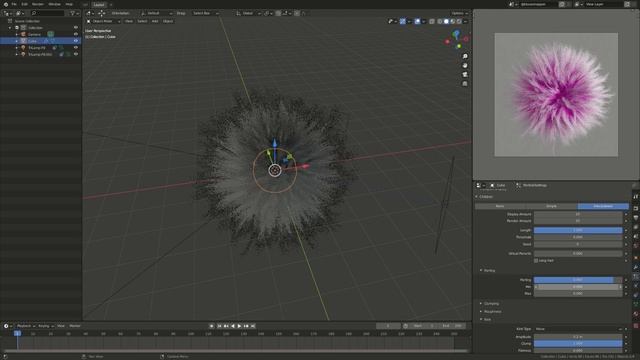This screenshot has height=360, width=640.
Task: Select rendered viewport shading
Action: 459,21
